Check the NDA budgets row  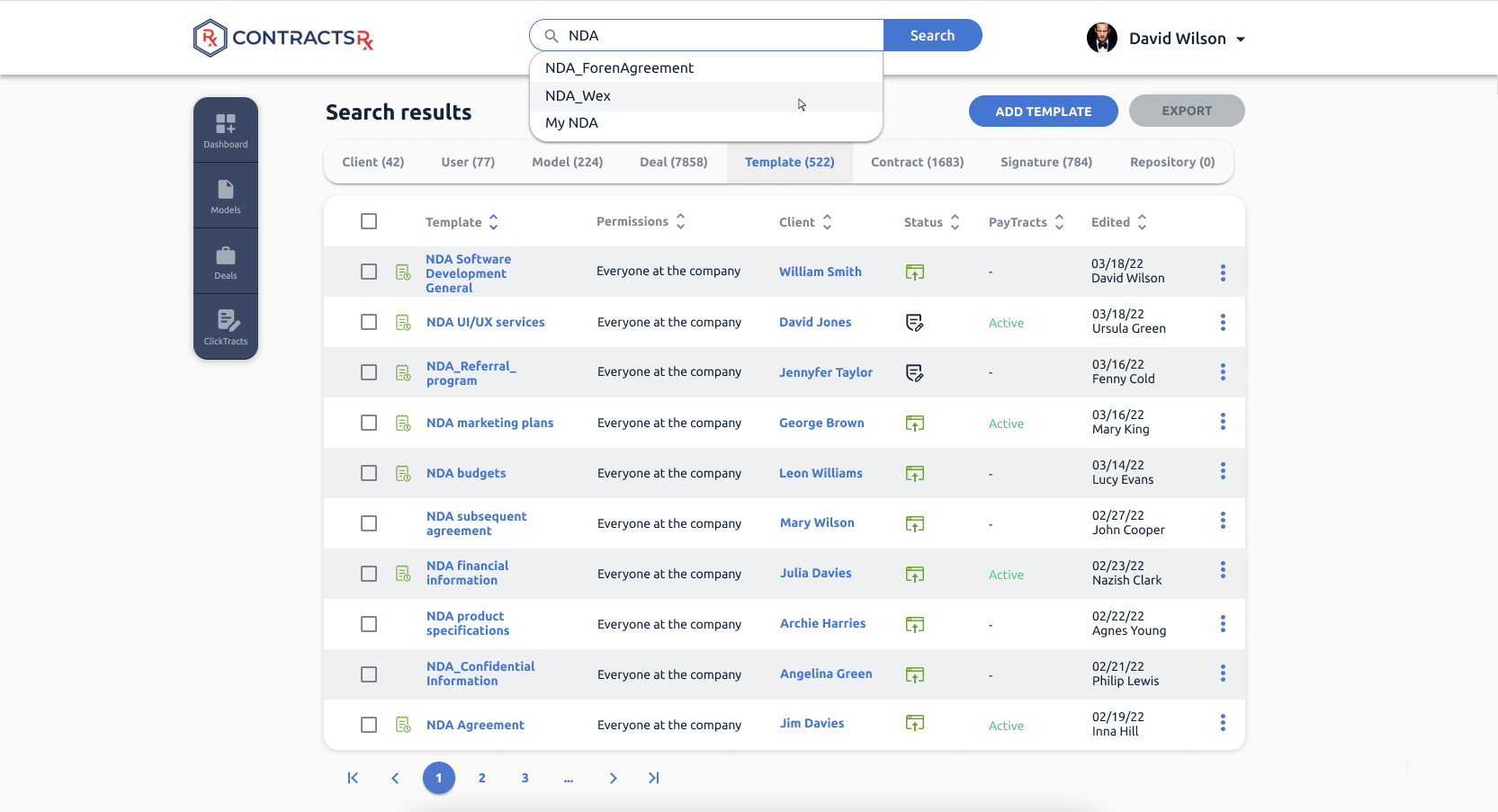click(369, 473)
